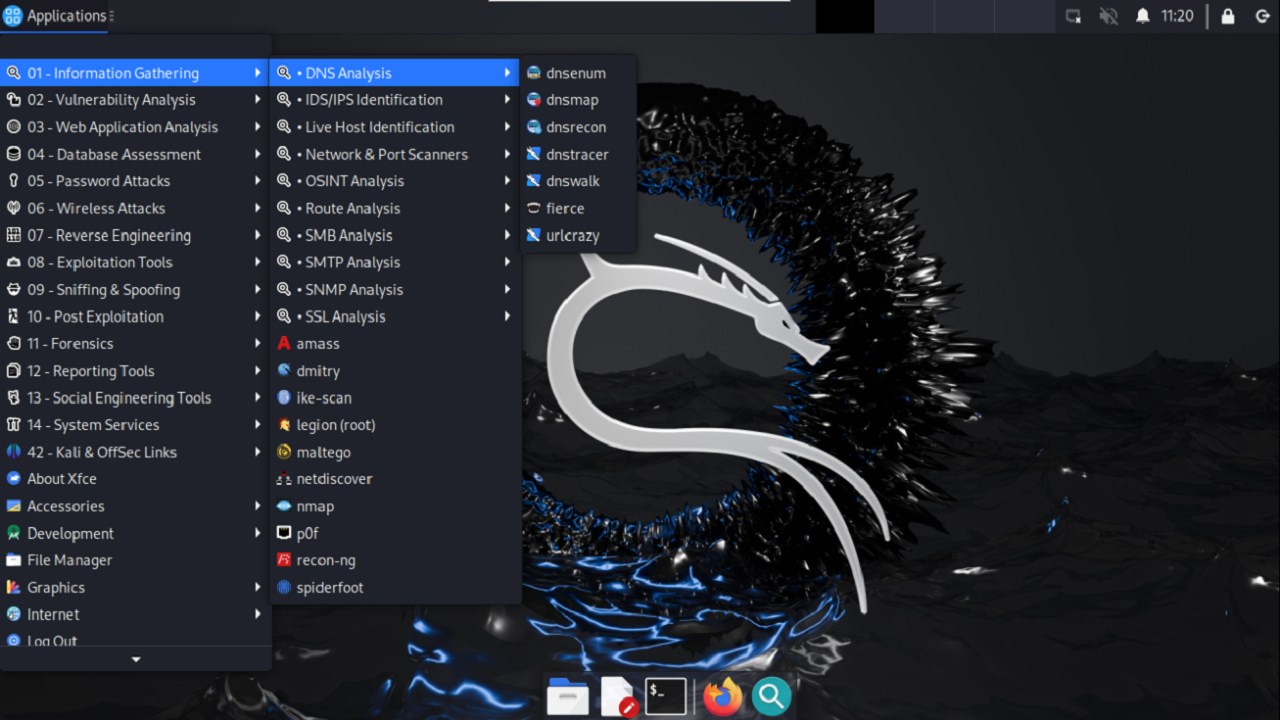Open the text editor dock icon

pos(619,696)
